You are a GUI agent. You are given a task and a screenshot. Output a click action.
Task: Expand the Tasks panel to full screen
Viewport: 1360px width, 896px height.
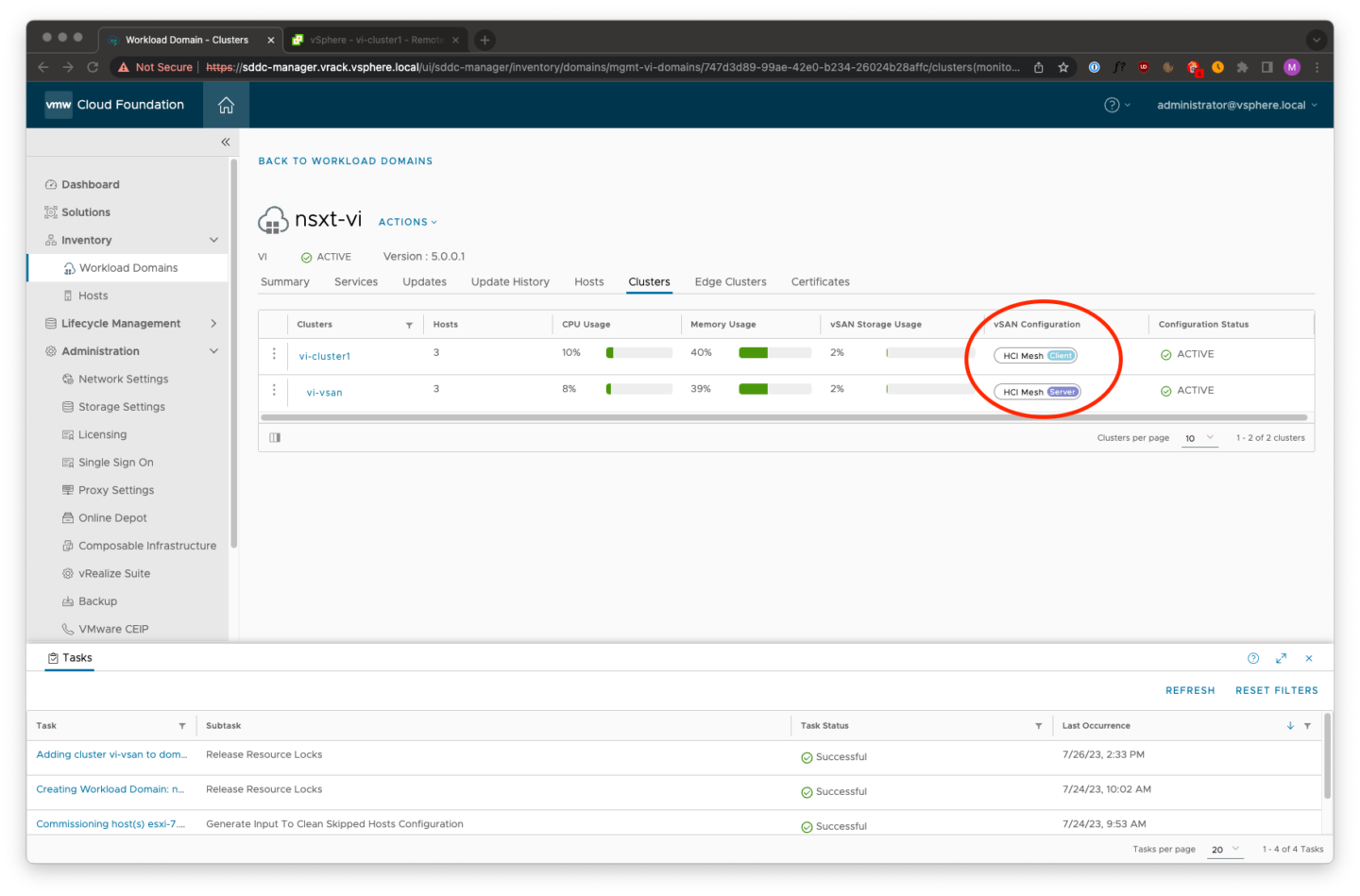click(1281, 658)
